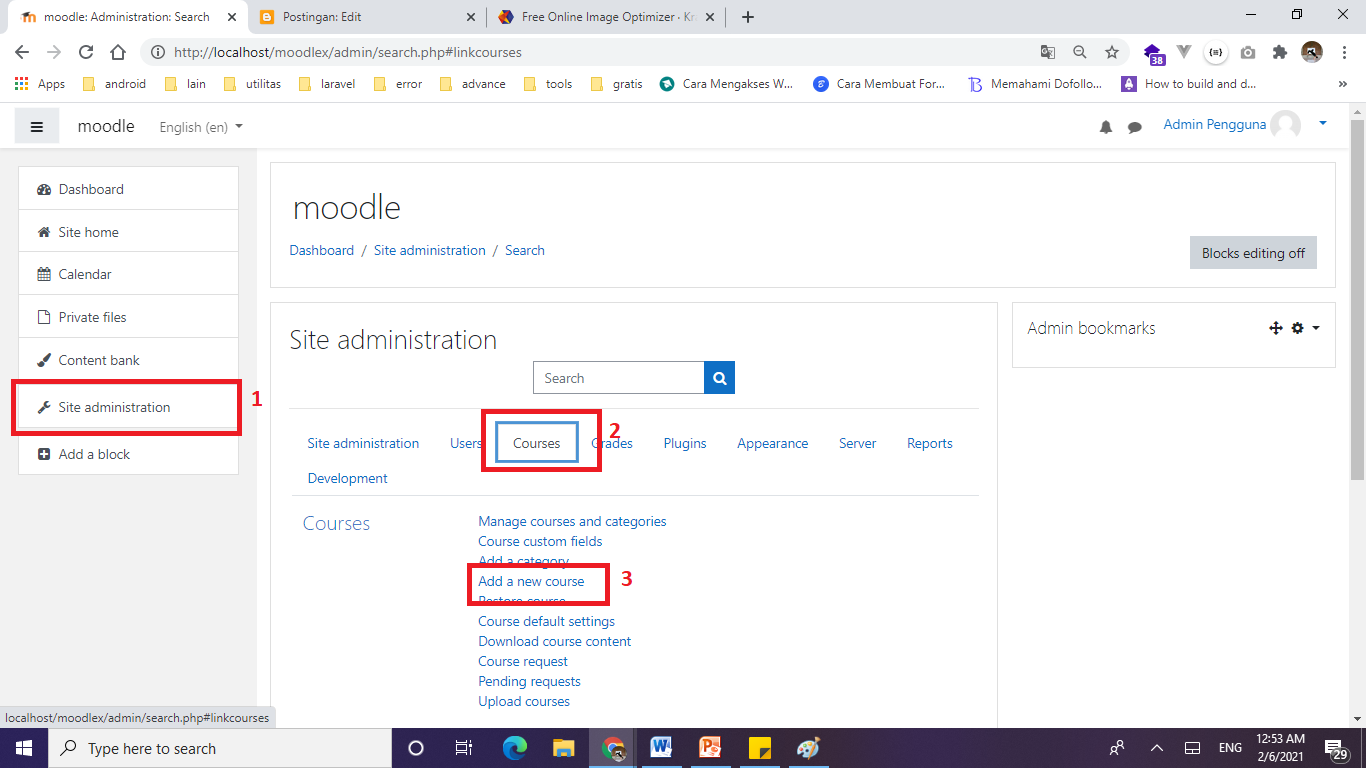This screenshot has height=768, width=1366.
Task: Switch to the Development tab
Action: (348, 478)
